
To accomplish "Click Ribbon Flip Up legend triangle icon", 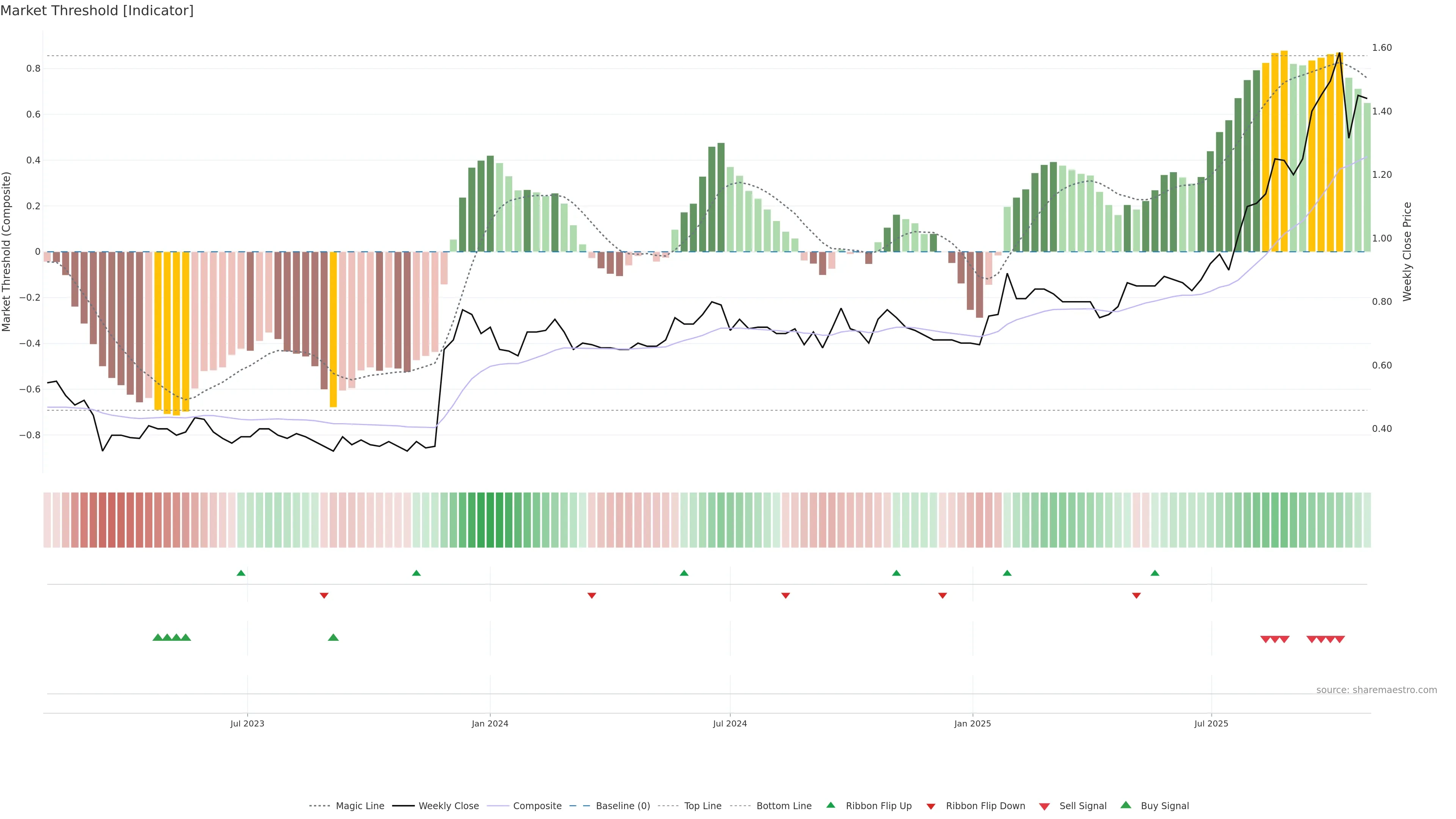I will point(830,805).
